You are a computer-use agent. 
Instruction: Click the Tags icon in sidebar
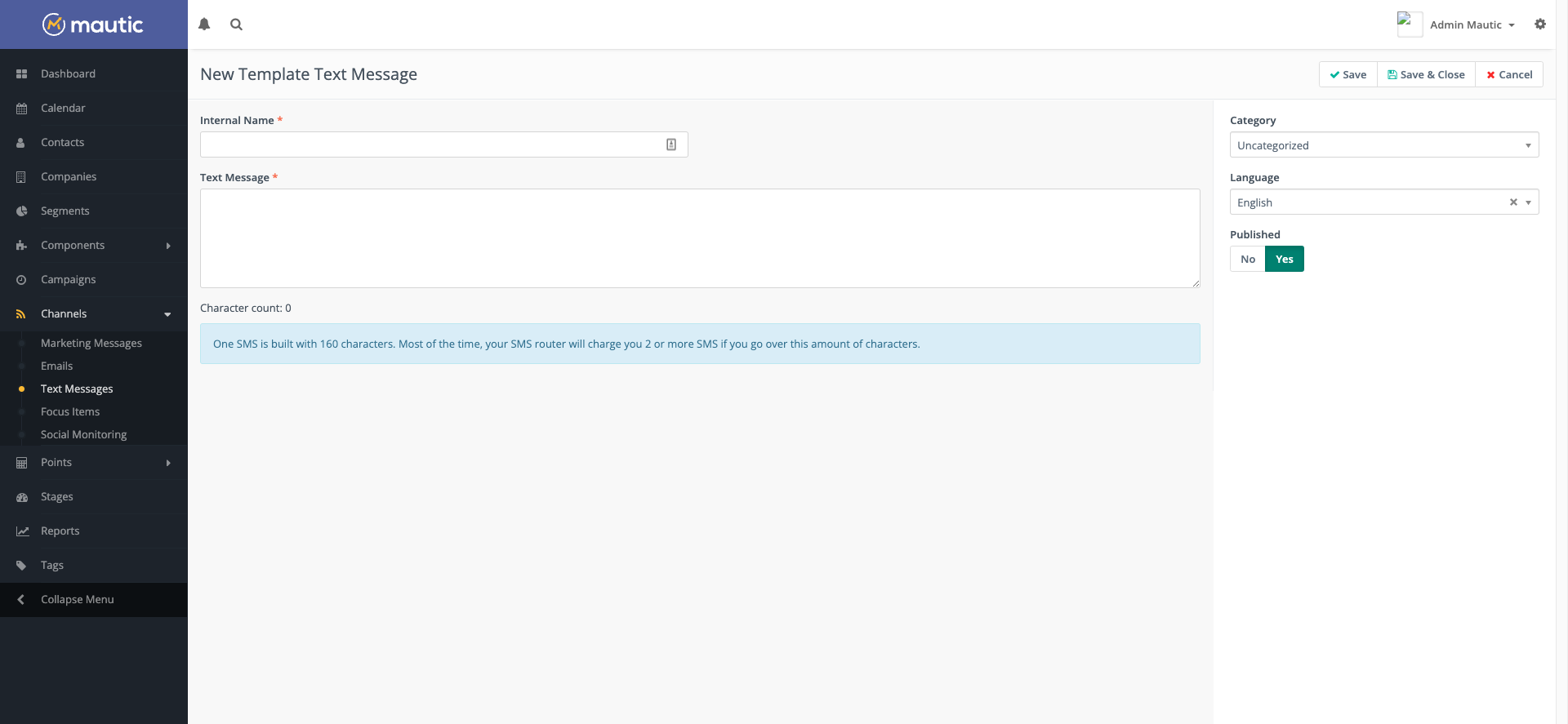tap(22, 565)
